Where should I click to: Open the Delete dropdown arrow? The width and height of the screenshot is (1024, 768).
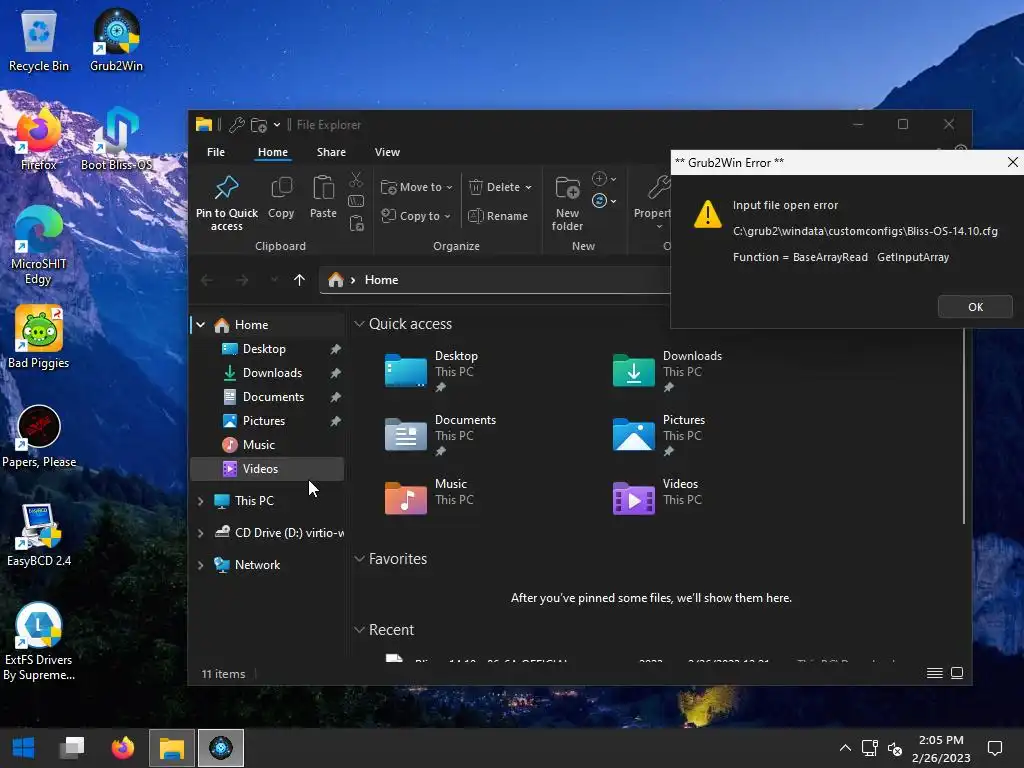point(528,187)
